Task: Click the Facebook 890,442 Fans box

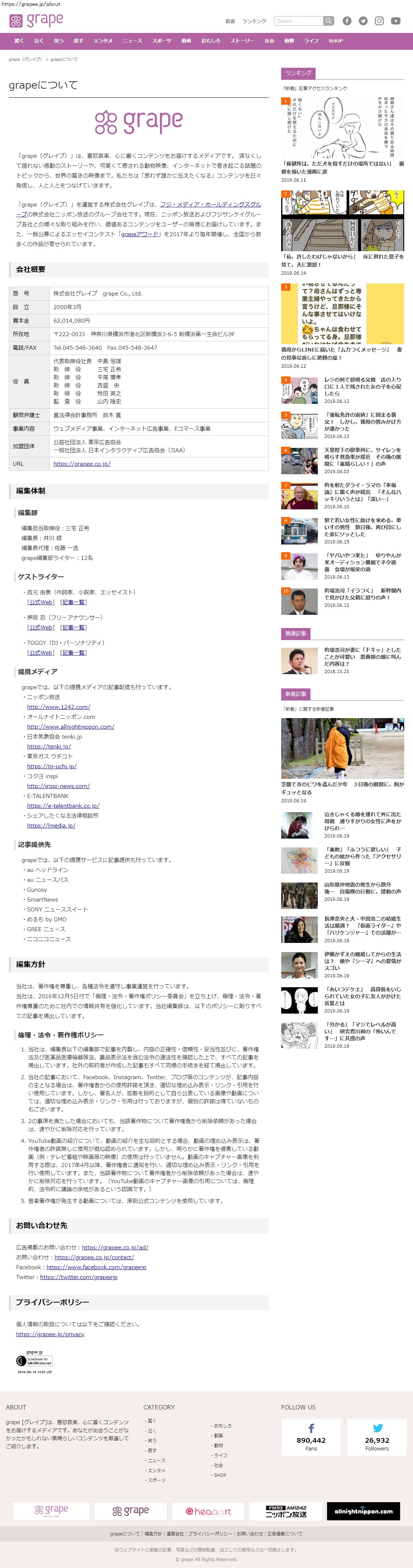Action: (x=311, y=1437)
